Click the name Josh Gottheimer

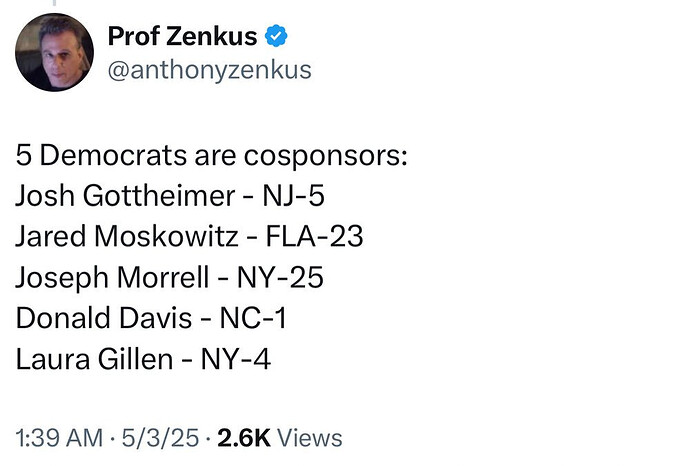coord(125,196)
